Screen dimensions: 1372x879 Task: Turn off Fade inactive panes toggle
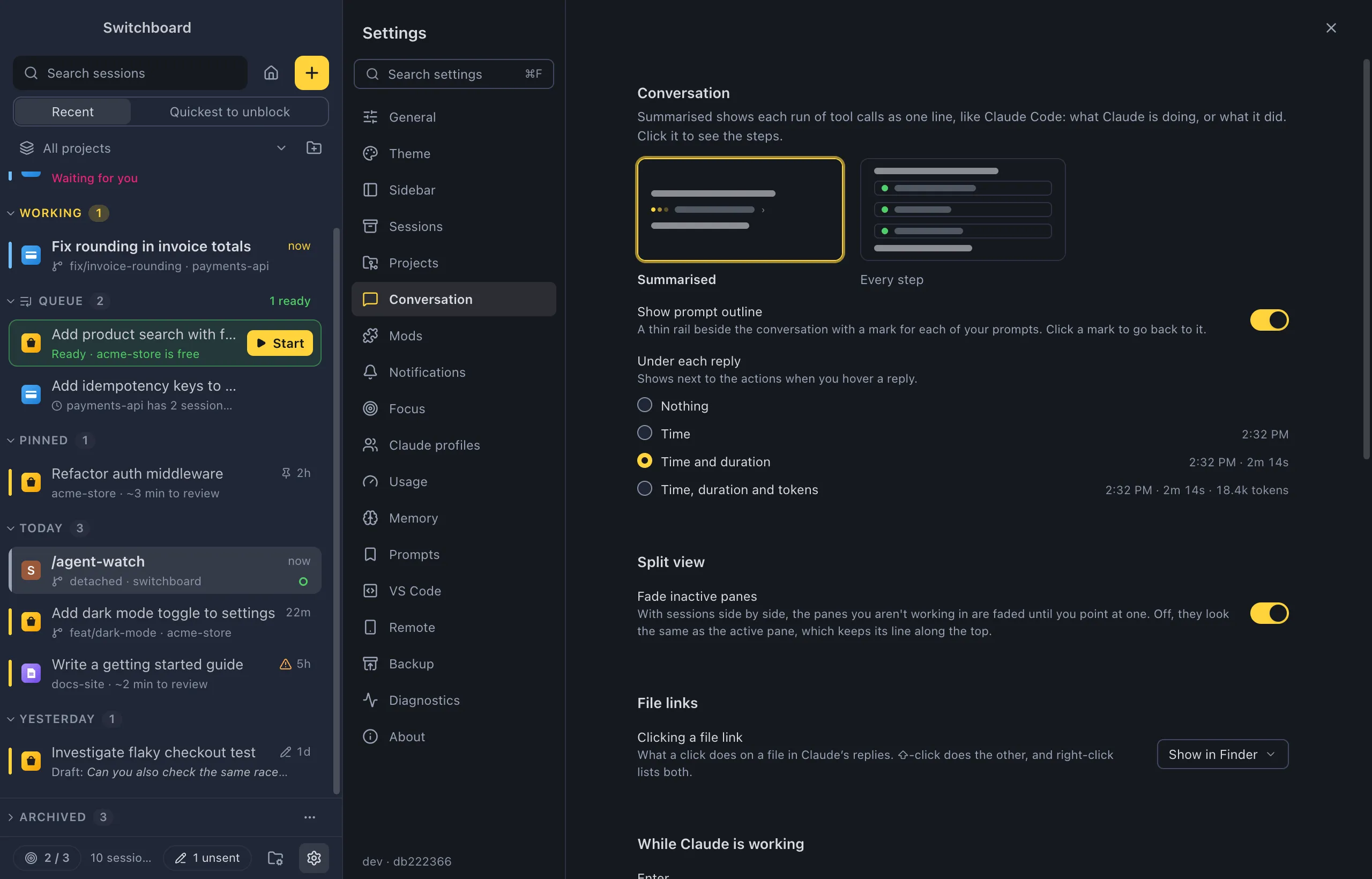[1269, 613]
